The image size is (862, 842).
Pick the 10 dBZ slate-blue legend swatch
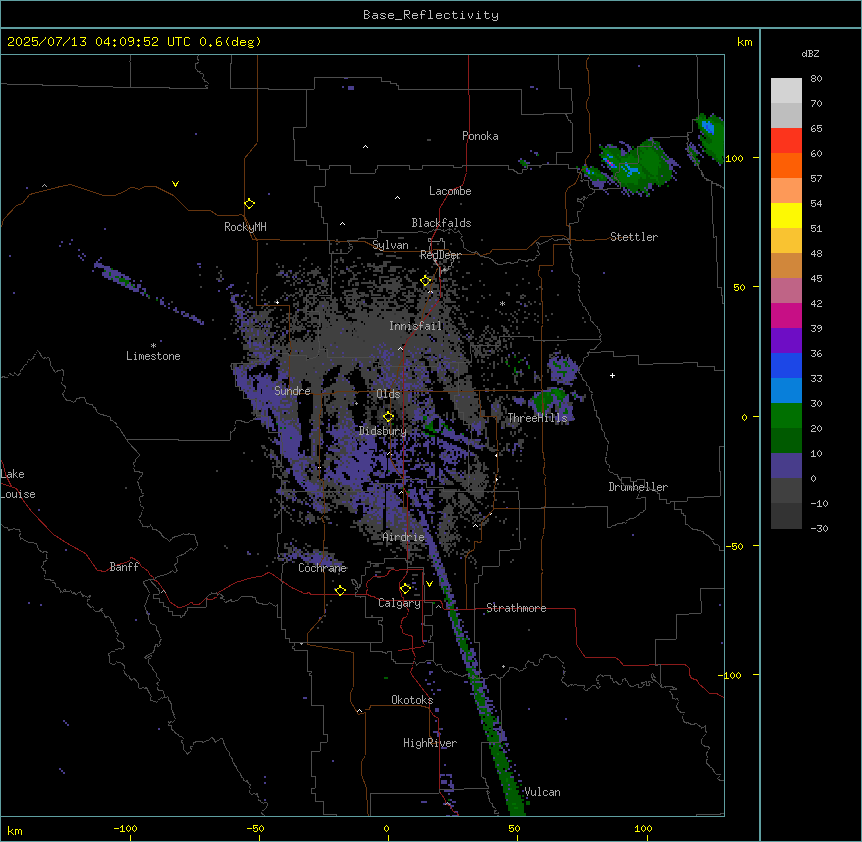click(786, 466)
